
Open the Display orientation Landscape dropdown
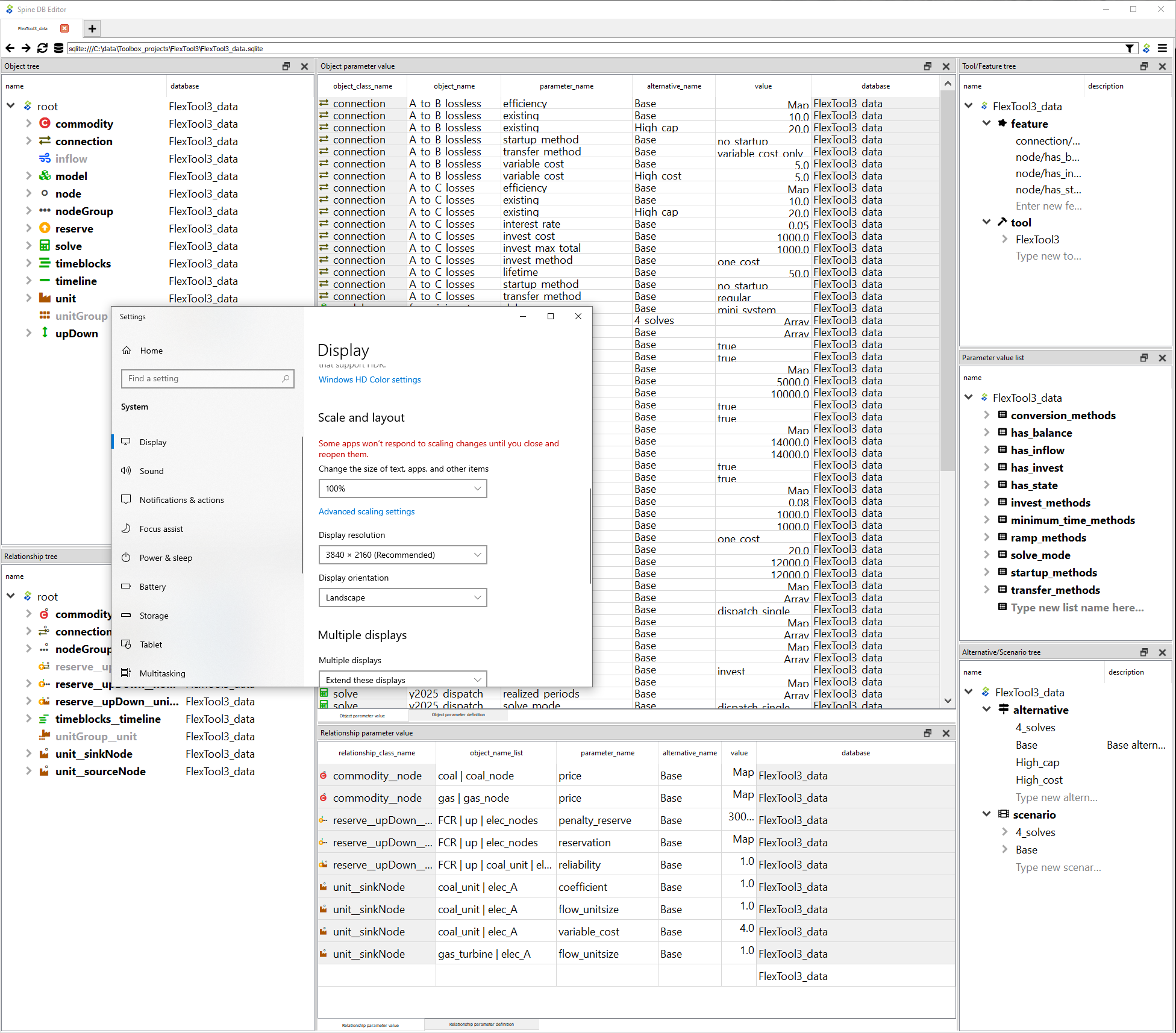(x=402, y=598)
